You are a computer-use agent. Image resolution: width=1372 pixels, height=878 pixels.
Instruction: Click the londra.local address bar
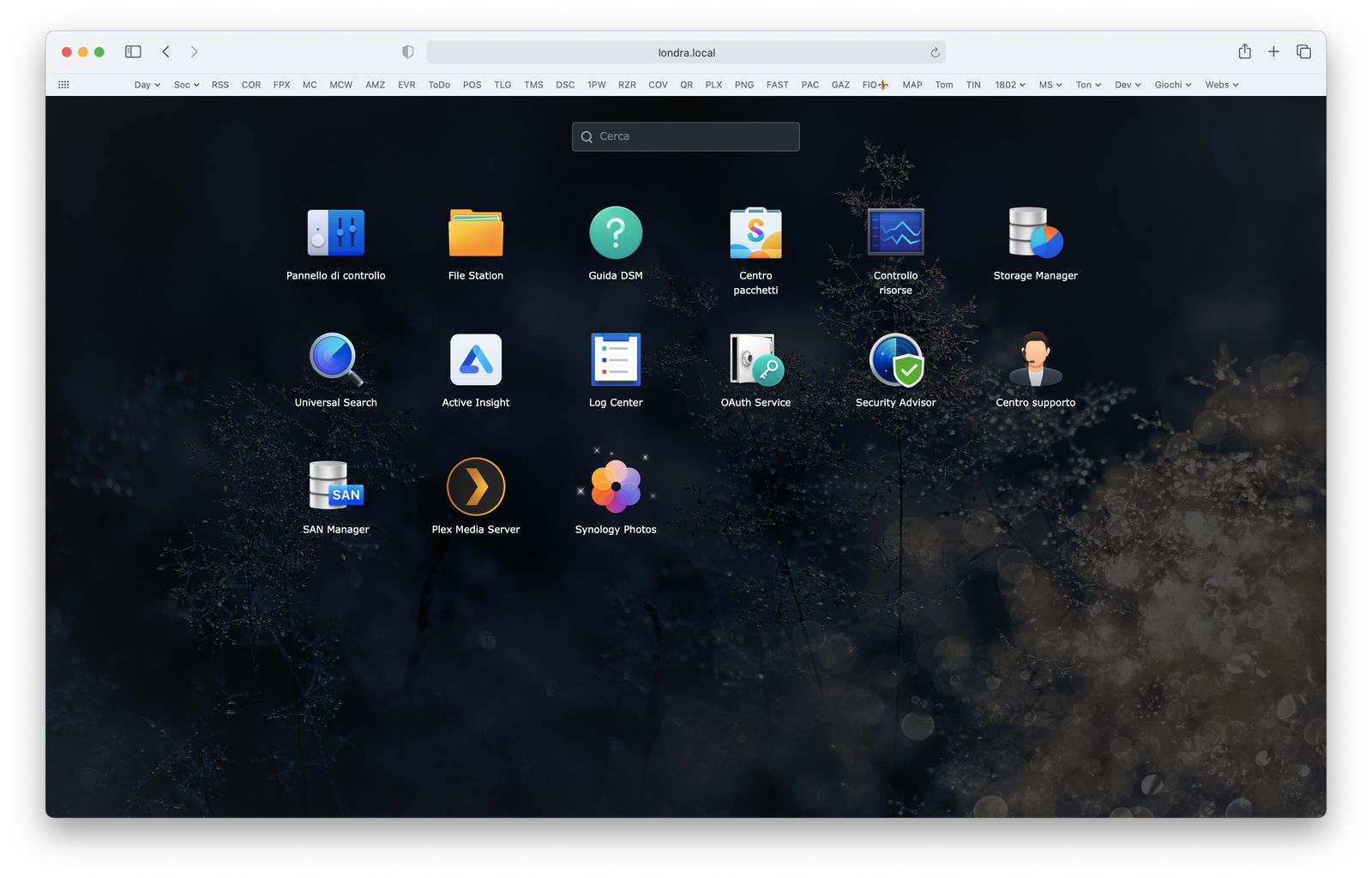[686, 52]
